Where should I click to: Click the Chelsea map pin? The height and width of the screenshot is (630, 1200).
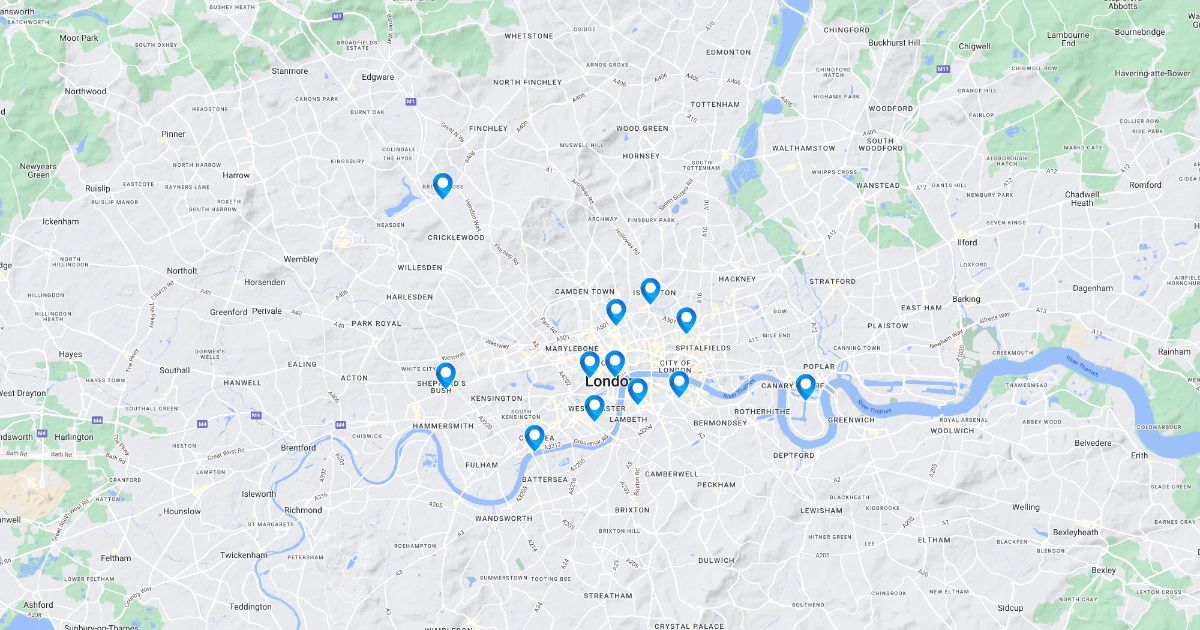pyautogui.click(x=534, y=437)
